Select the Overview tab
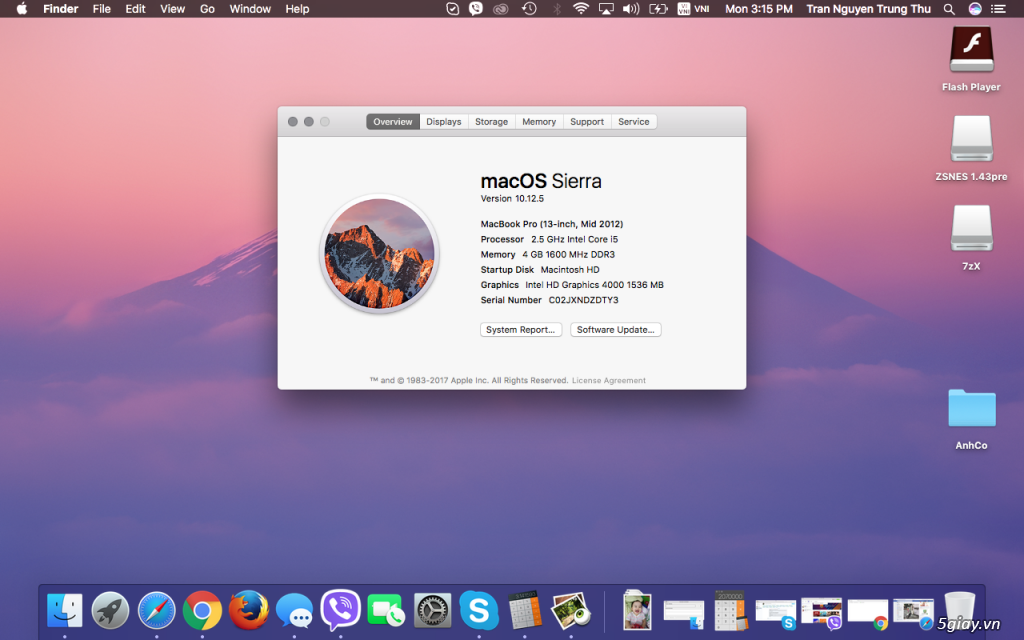The image size is (1024, 640). [392, 121]
